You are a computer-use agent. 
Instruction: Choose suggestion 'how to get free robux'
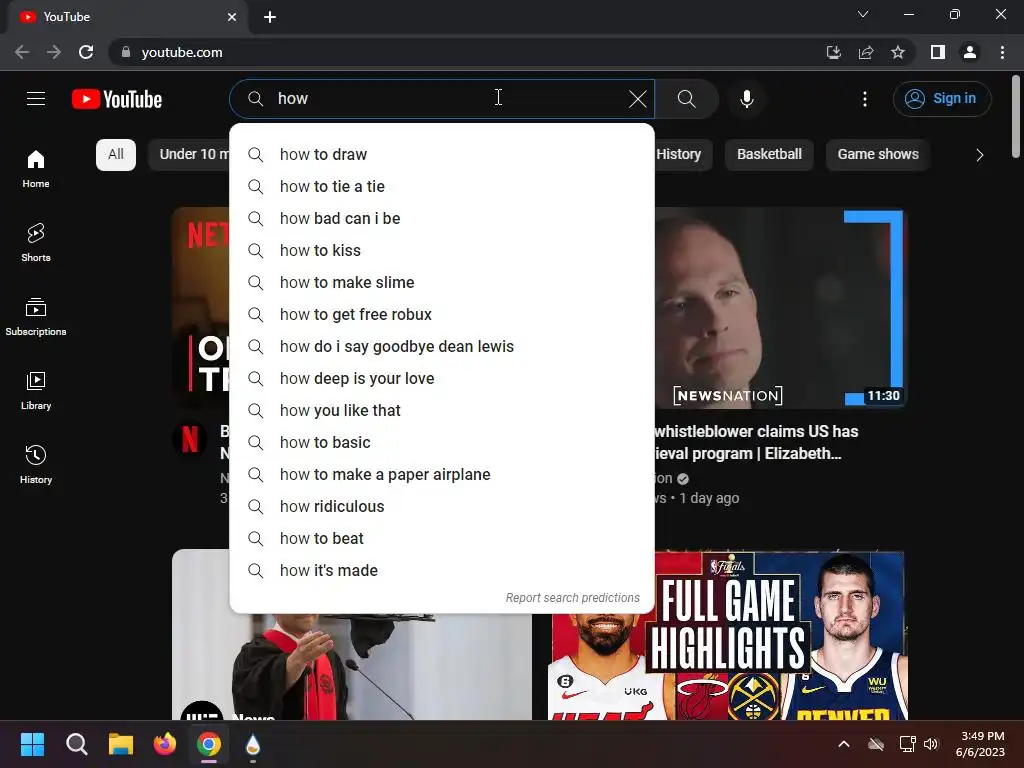point(442,315)
